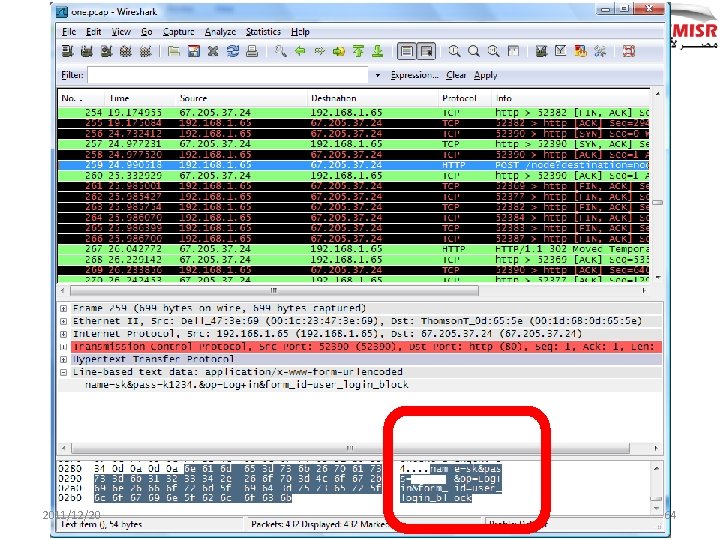Edit capture filters icon
Viewport: 720px width, 540px height.
click(x=541, y=51)
